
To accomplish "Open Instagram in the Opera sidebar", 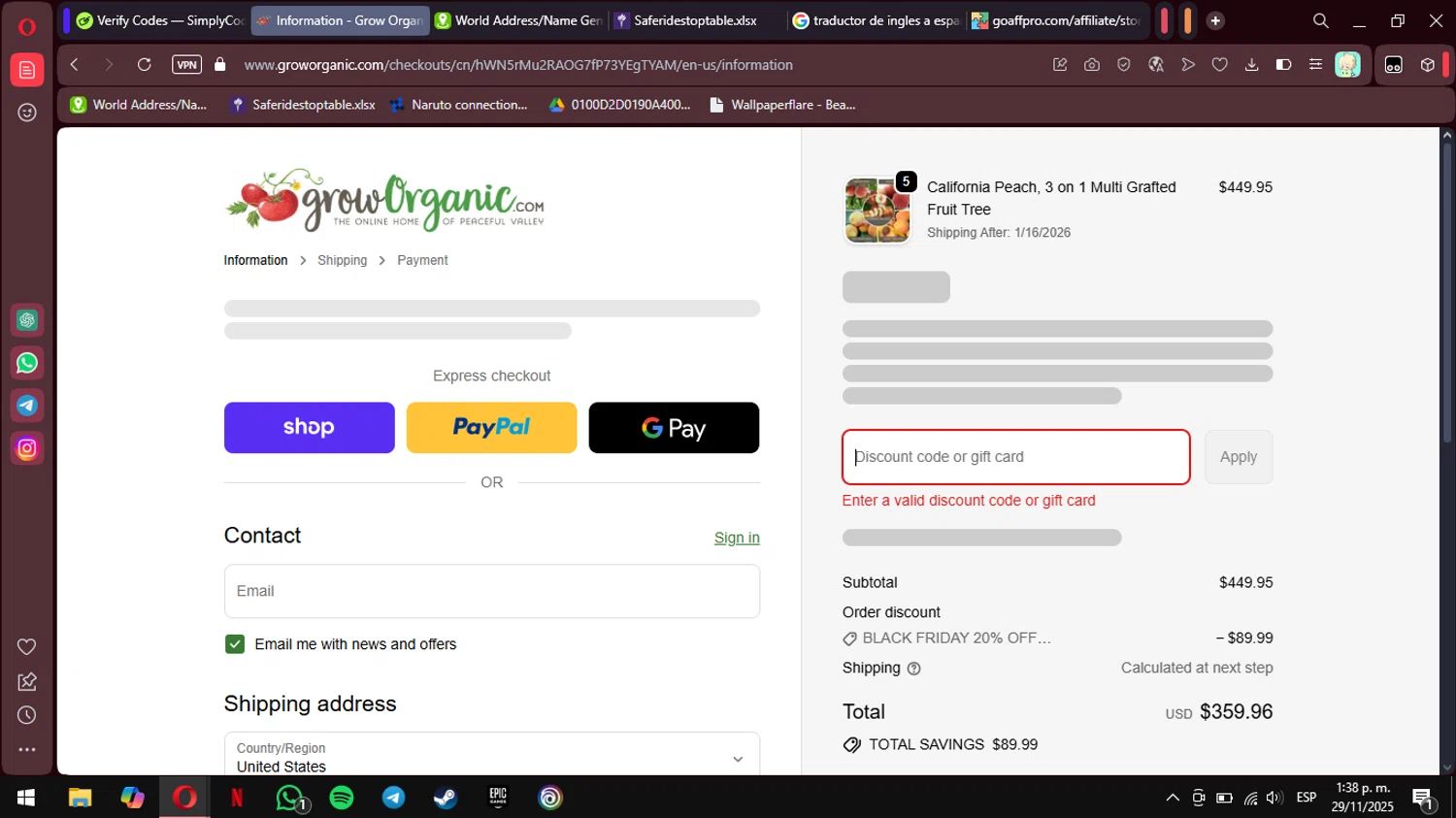I will pyautogui.click(x=27, y=448).
